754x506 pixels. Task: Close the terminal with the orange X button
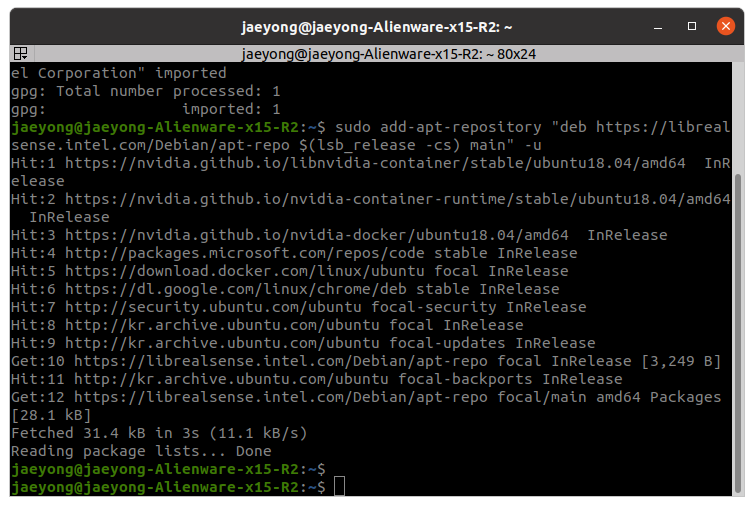pyautogui.click(x=726, y=26)
